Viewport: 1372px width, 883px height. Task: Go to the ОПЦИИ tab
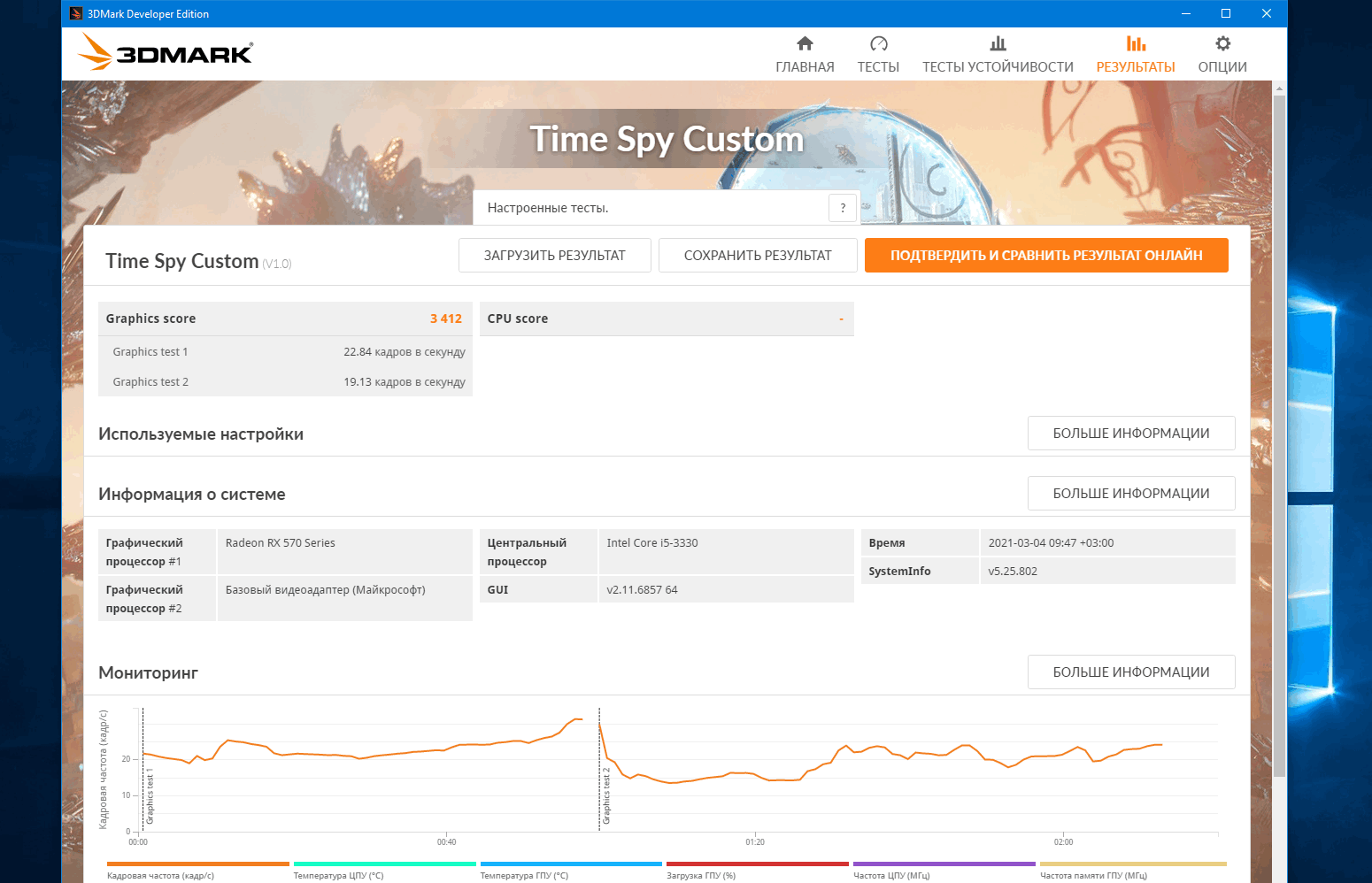[1222, 67]
